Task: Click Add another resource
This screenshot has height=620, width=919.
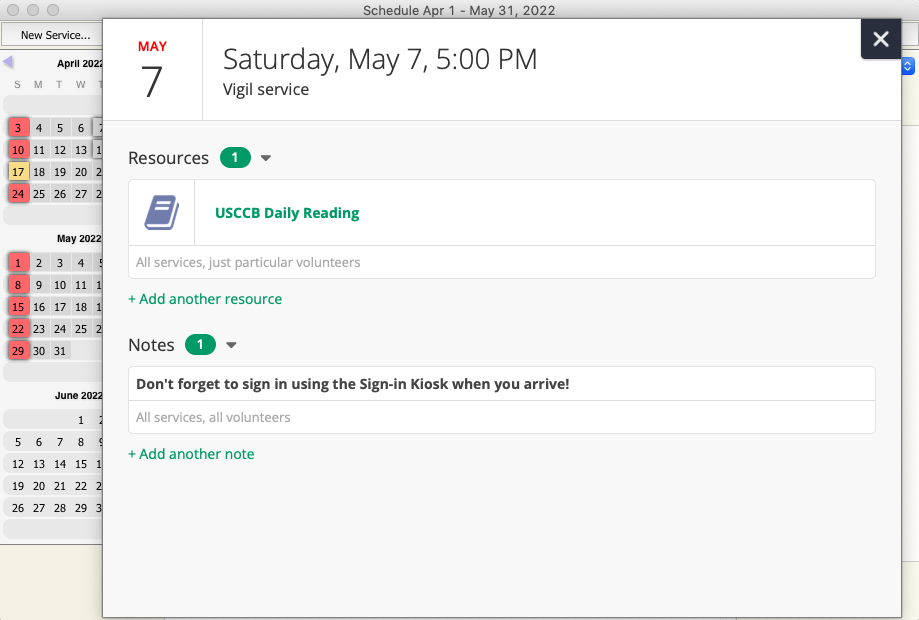Action: click(205, 299)
